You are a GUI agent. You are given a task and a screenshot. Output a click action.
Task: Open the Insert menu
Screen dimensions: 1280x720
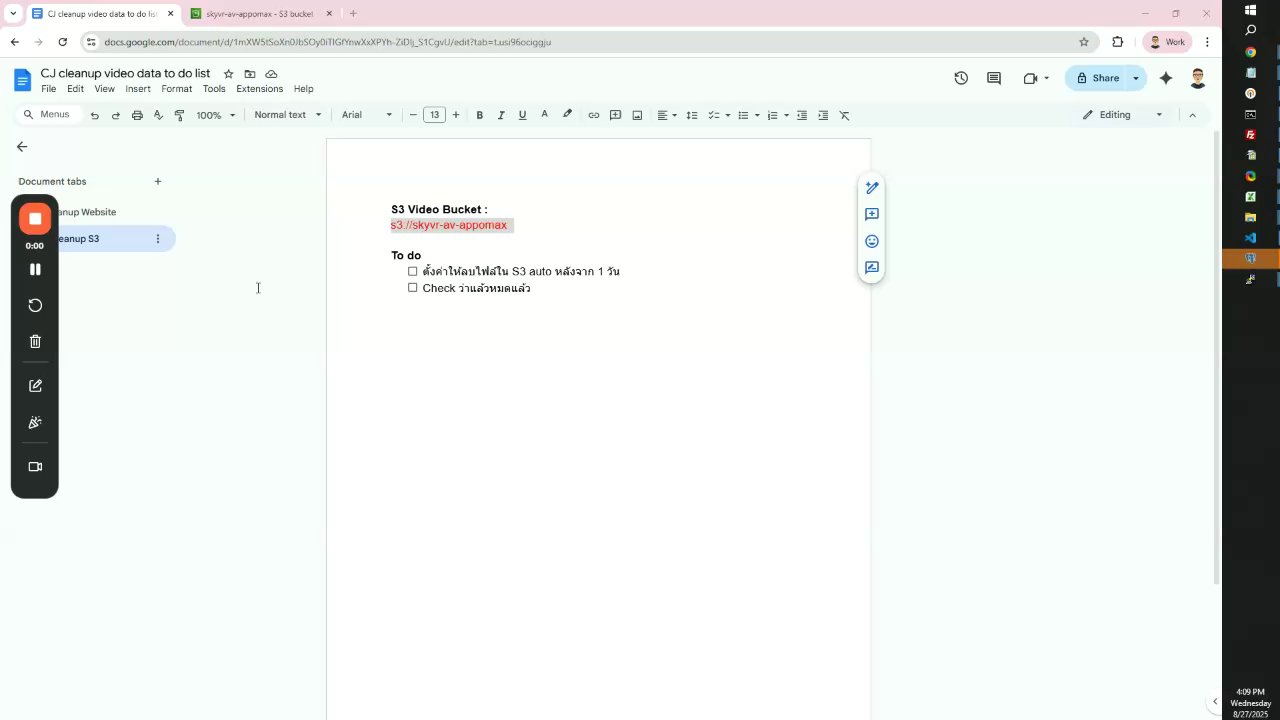(x=138, y=89)
